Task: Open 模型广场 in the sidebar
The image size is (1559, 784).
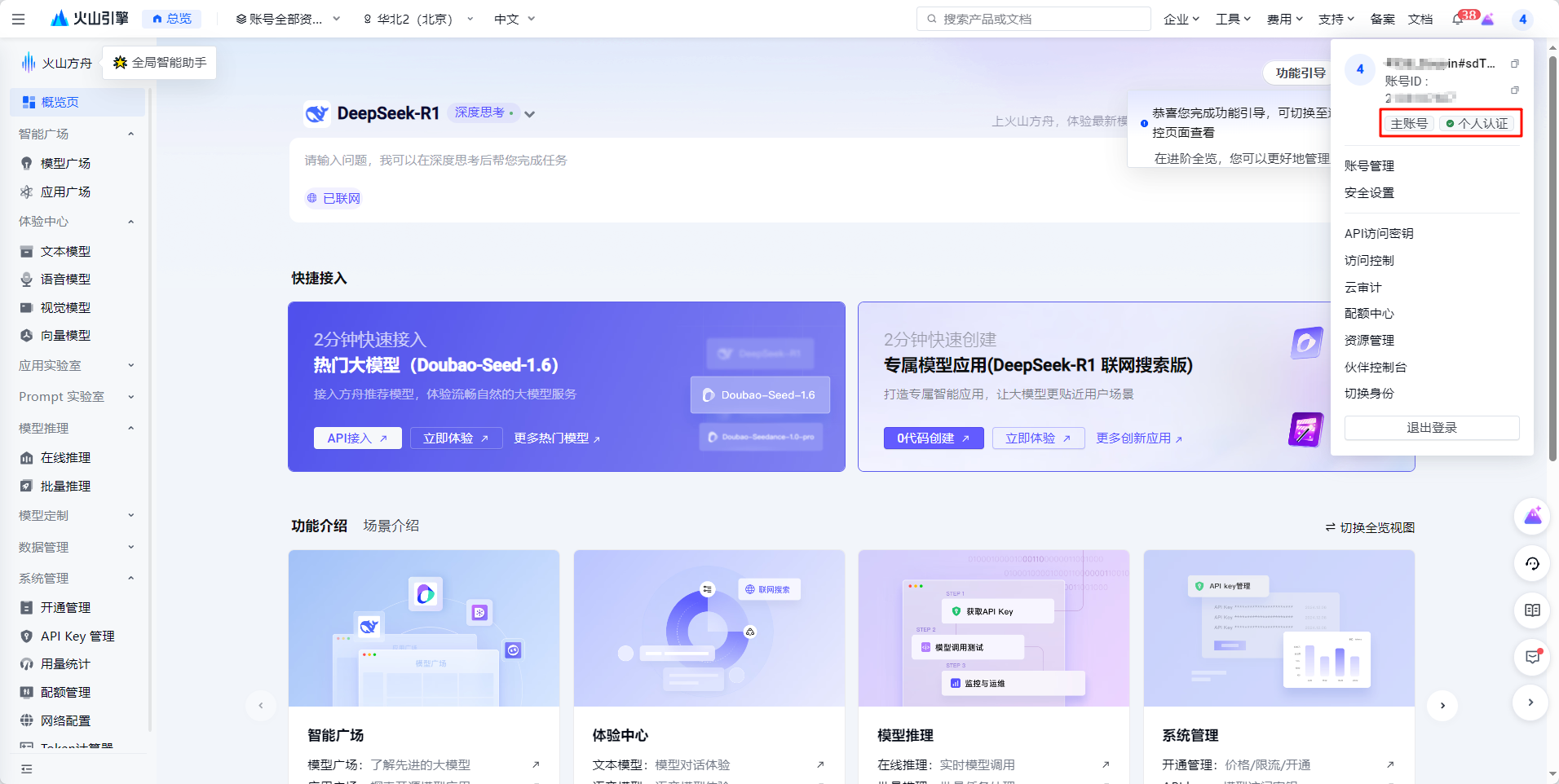Action: coord(65,163)
